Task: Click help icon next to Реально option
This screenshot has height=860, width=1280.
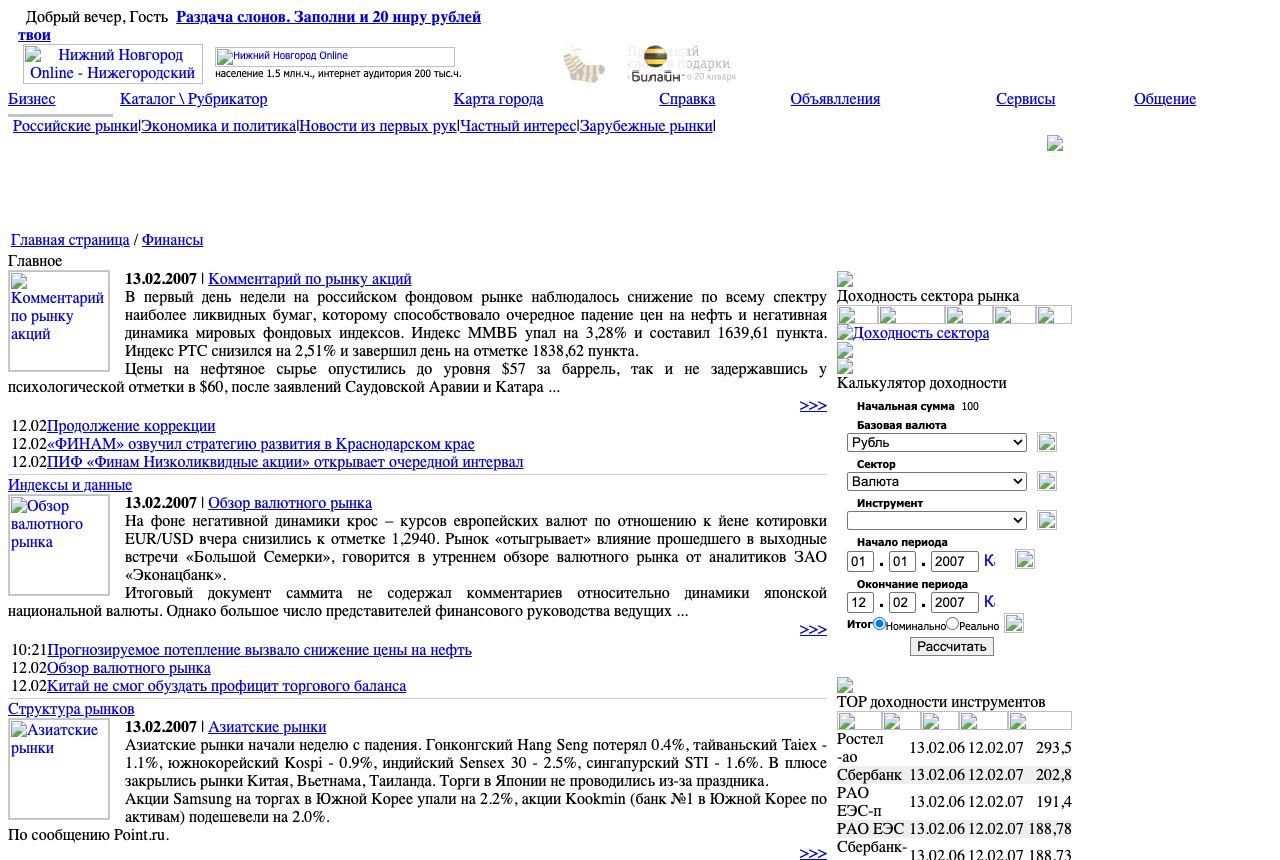Action: (1014, 623)
